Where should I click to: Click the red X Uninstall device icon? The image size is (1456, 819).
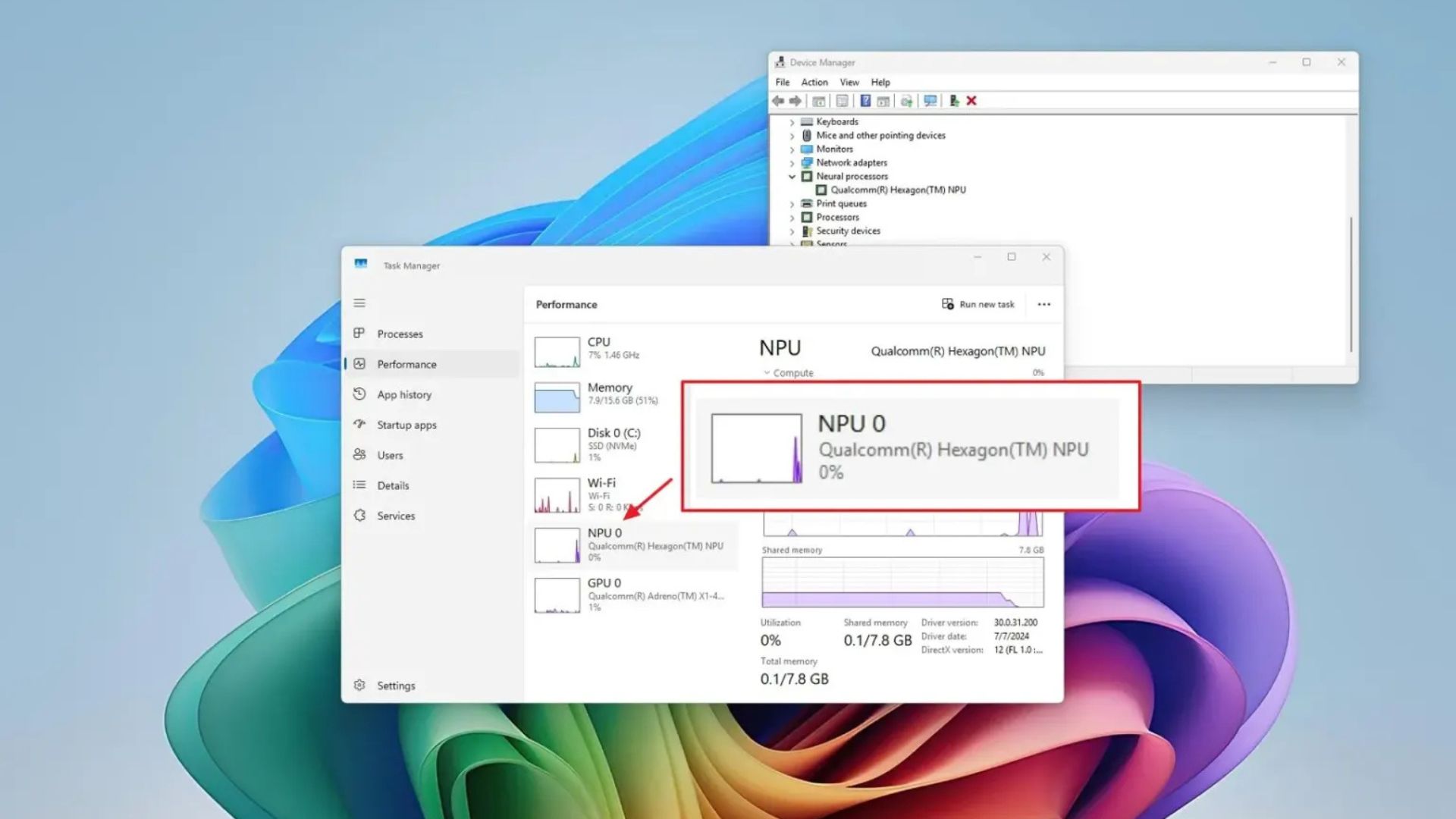point(971,101)
